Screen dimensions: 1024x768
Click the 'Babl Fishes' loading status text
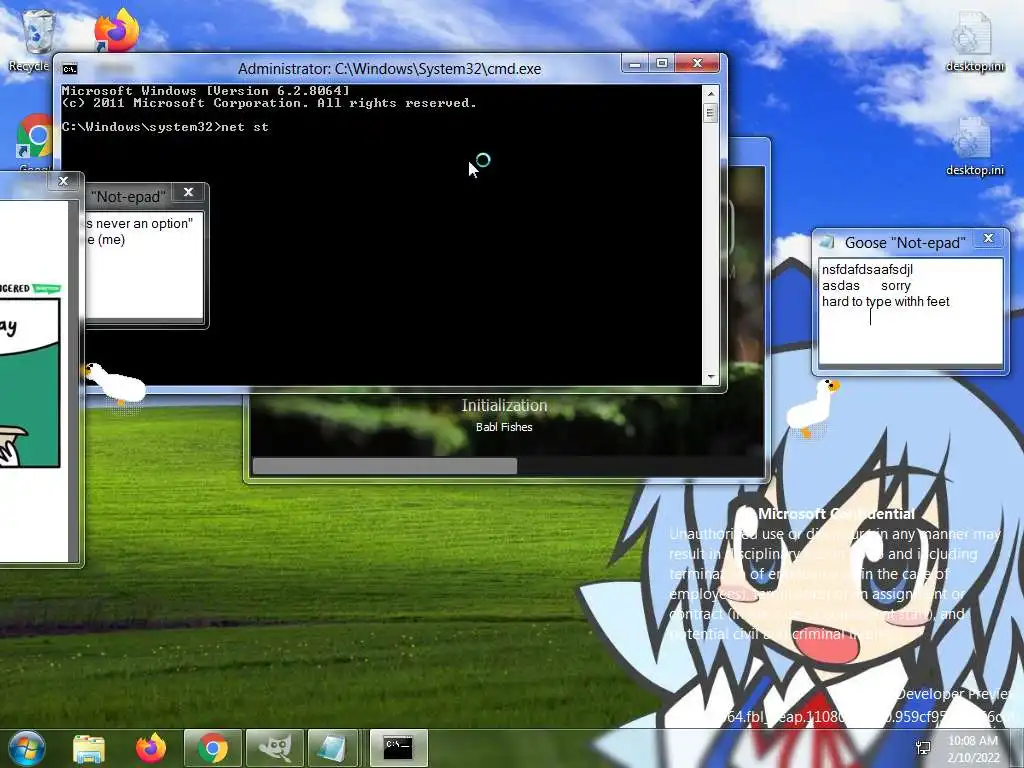tap(504, 427)
